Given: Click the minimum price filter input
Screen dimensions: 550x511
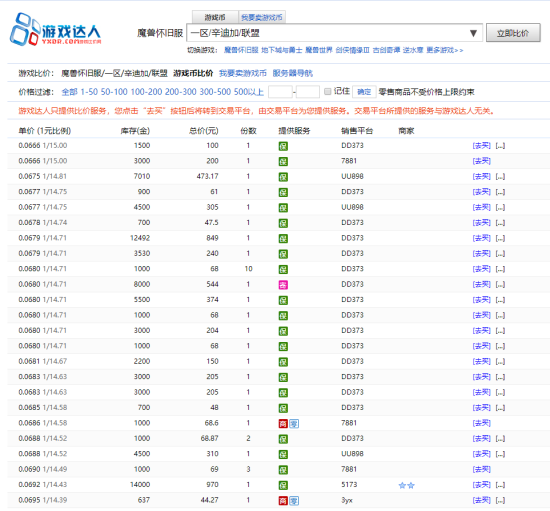Looking at the screenshot, I should tap(280, 92).
